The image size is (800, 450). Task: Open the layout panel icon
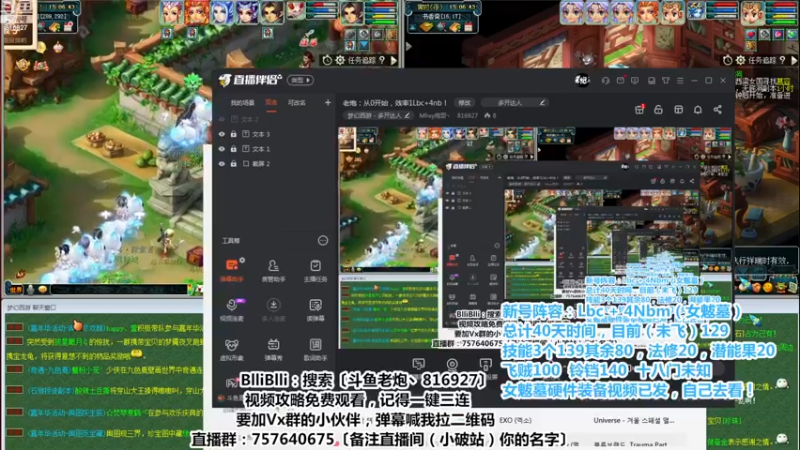tap(678, 109)
